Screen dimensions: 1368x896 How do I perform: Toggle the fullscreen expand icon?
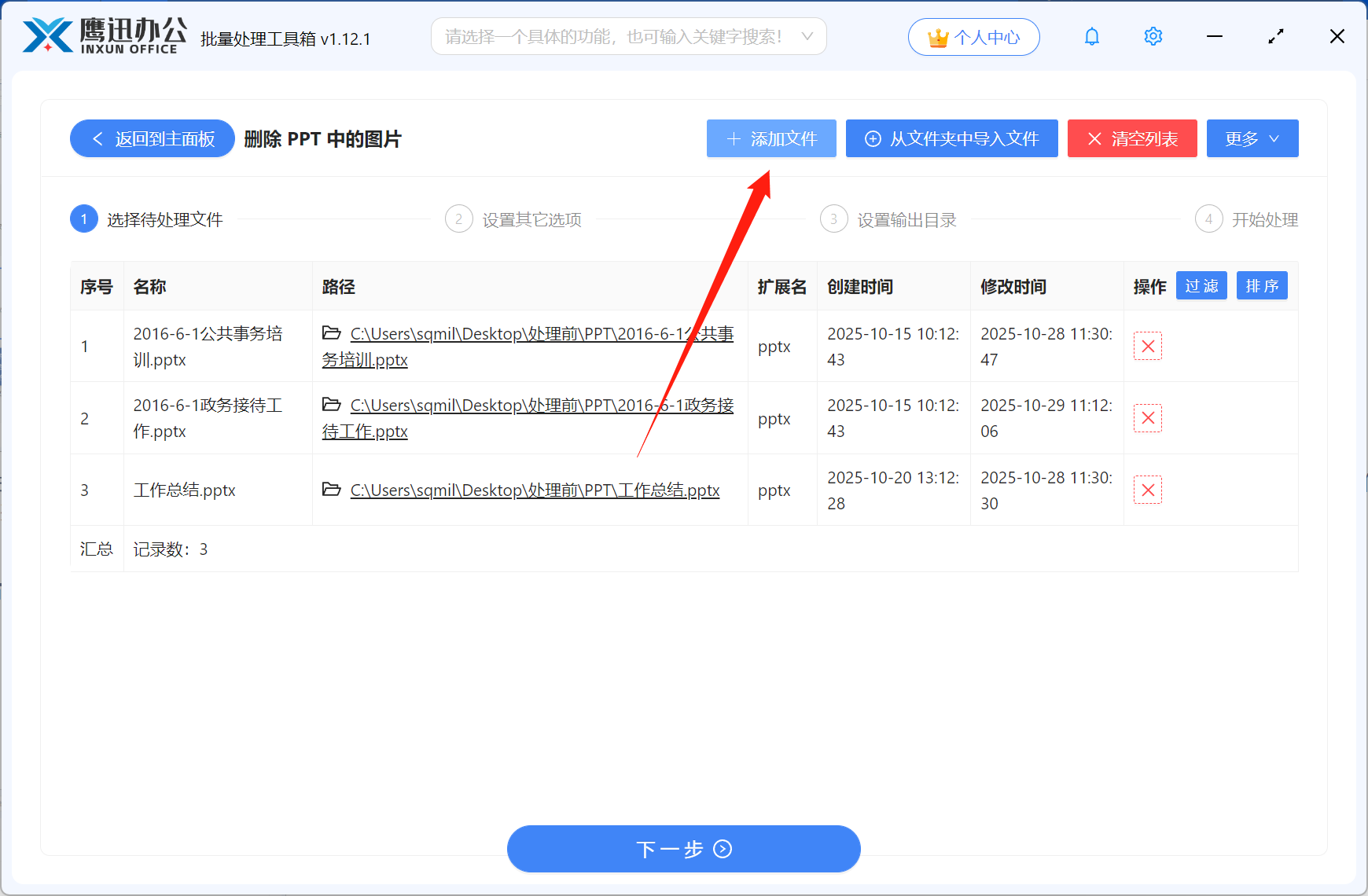pyautogui.click(x=1276, y=36)
